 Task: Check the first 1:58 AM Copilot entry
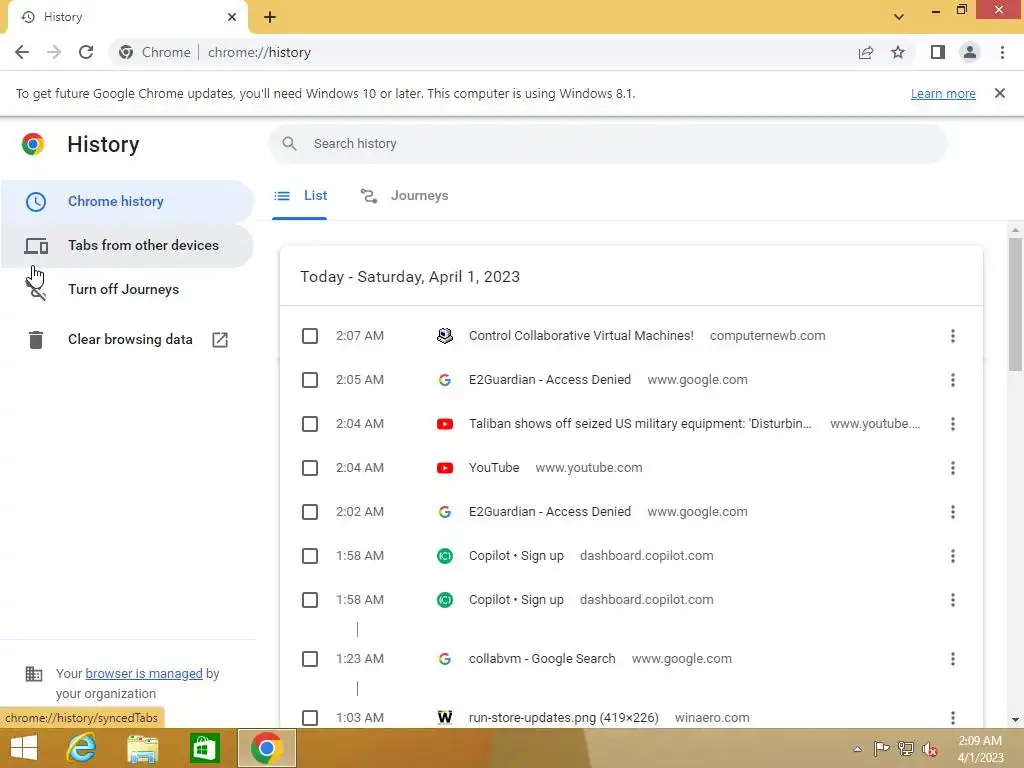click(x=310, y=556)
